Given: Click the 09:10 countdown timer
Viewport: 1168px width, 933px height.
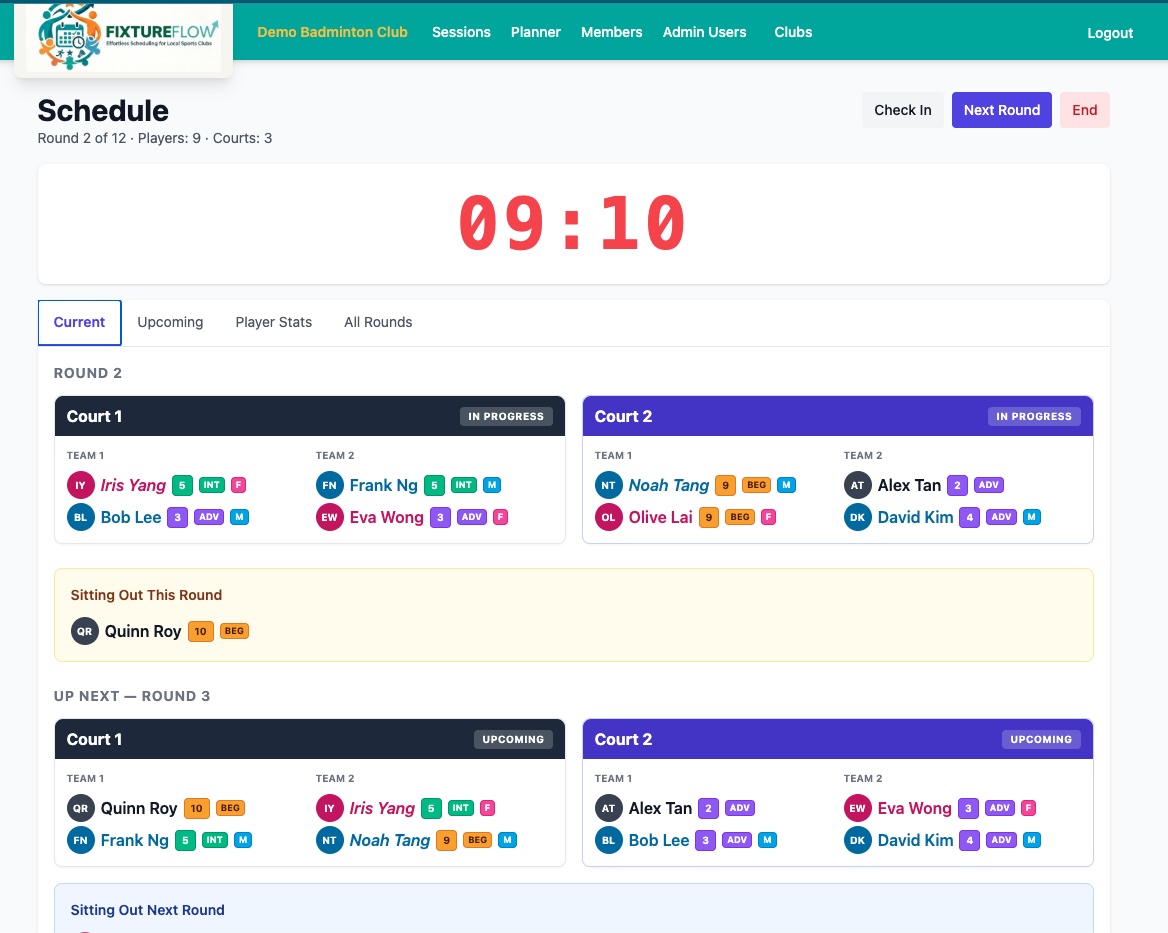Looking at the screenshot, I should [x=572, y=223].
